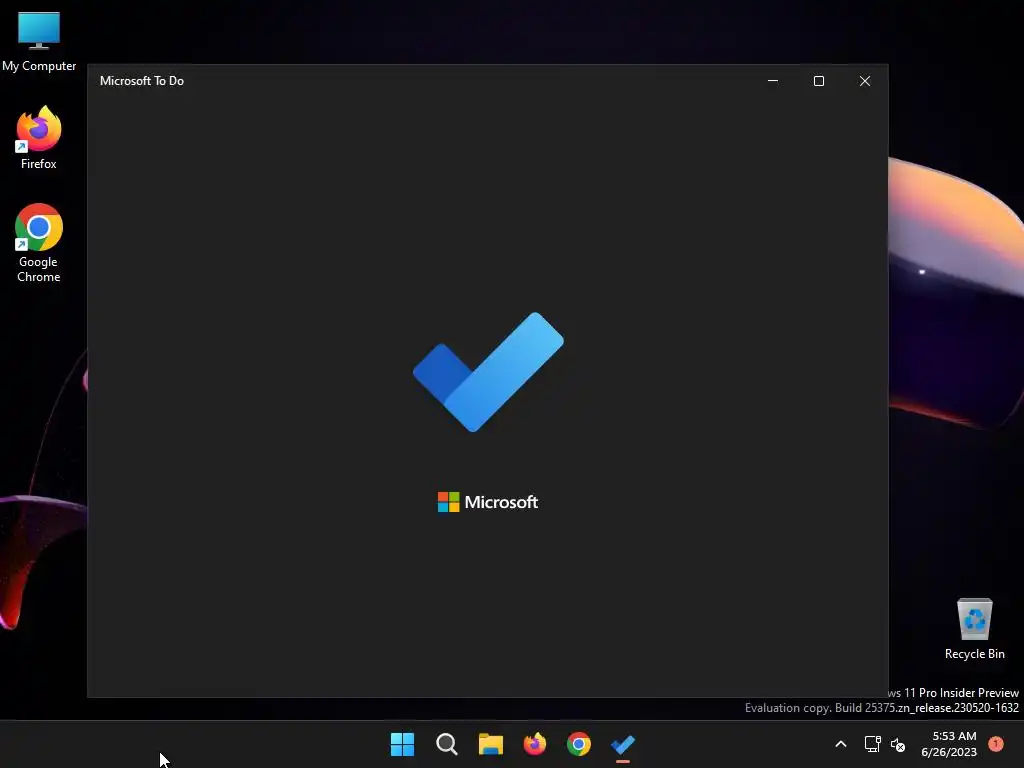Minimize the Microsoft To Do window
Viewport: 1024px width, 768px height.
[773, 81]
